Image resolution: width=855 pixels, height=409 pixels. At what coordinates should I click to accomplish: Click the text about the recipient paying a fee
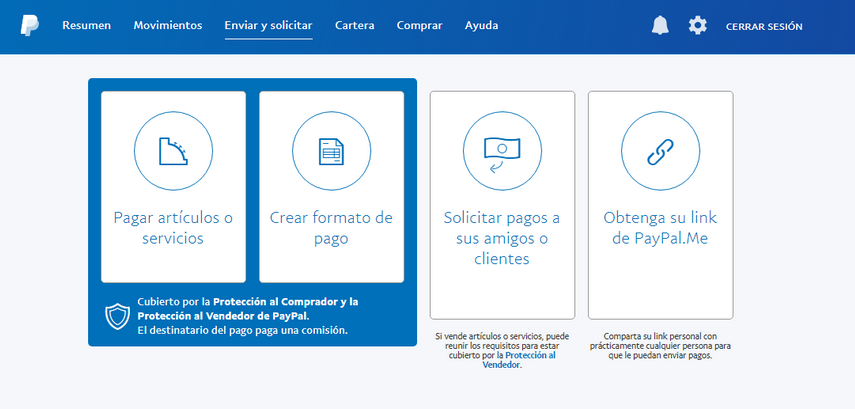(243, 330)
